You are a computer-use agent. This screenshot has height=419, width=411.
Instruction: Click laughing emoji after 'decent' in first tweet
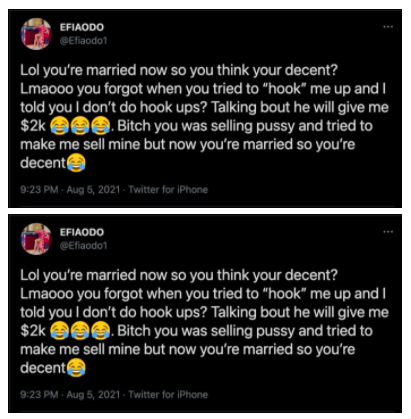tap(76, 163)
